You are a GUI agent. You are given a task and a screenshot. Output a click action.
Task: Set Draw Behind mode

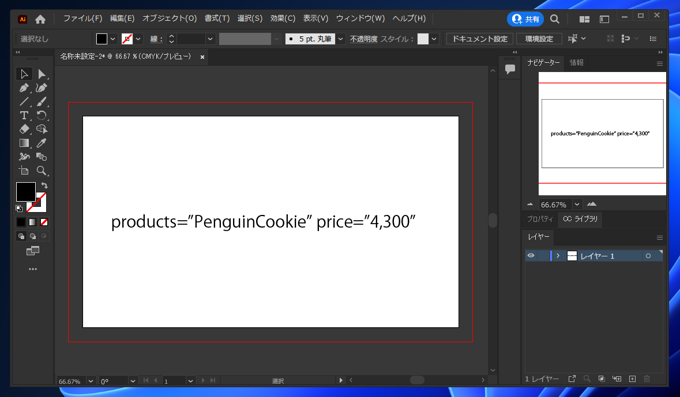coord(33,236)
